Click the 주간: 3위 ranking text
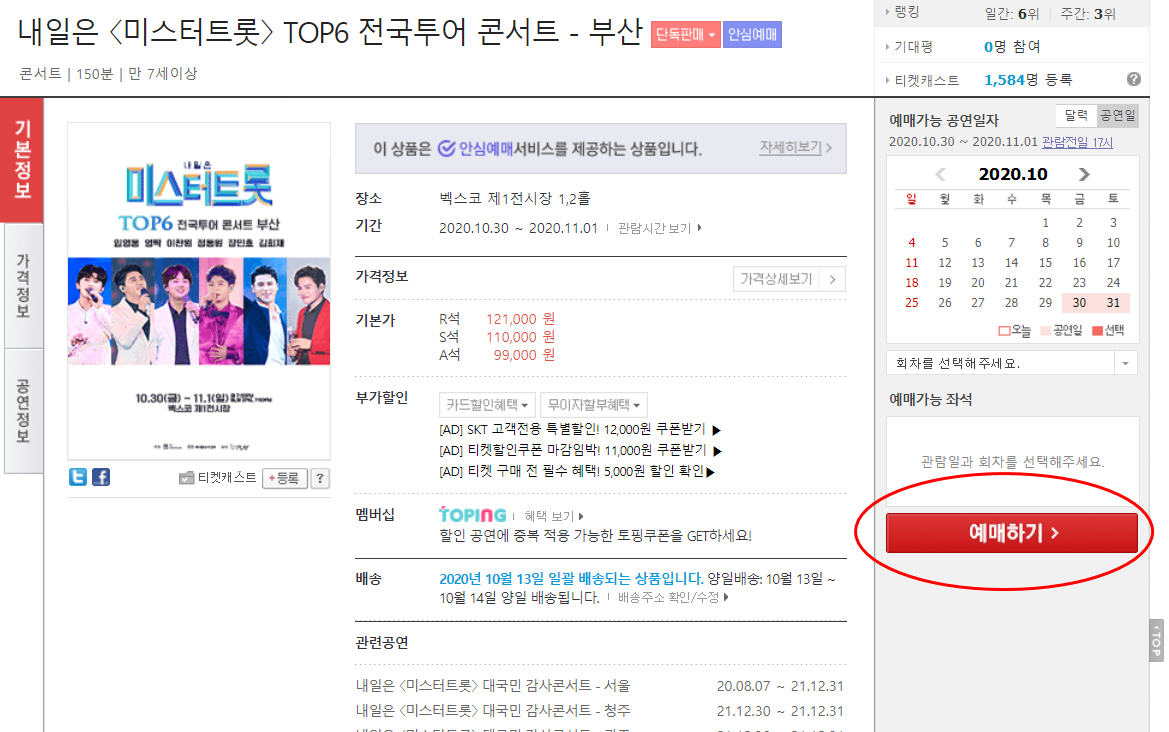Image resolution: width=1169 pixels, height=732 pixels. click(x=1088, y=13)
